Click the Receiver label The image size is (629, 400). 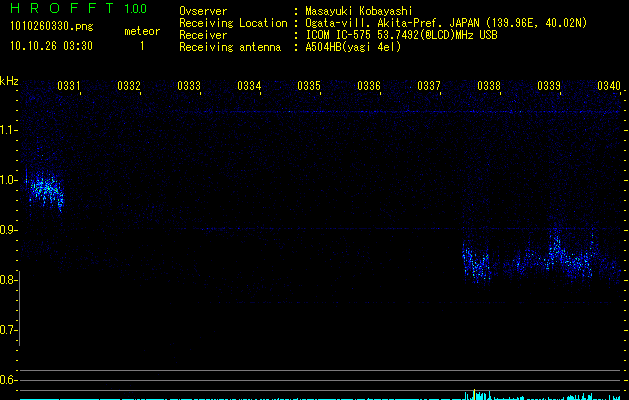pyautogui.click(x=203, y=35)
